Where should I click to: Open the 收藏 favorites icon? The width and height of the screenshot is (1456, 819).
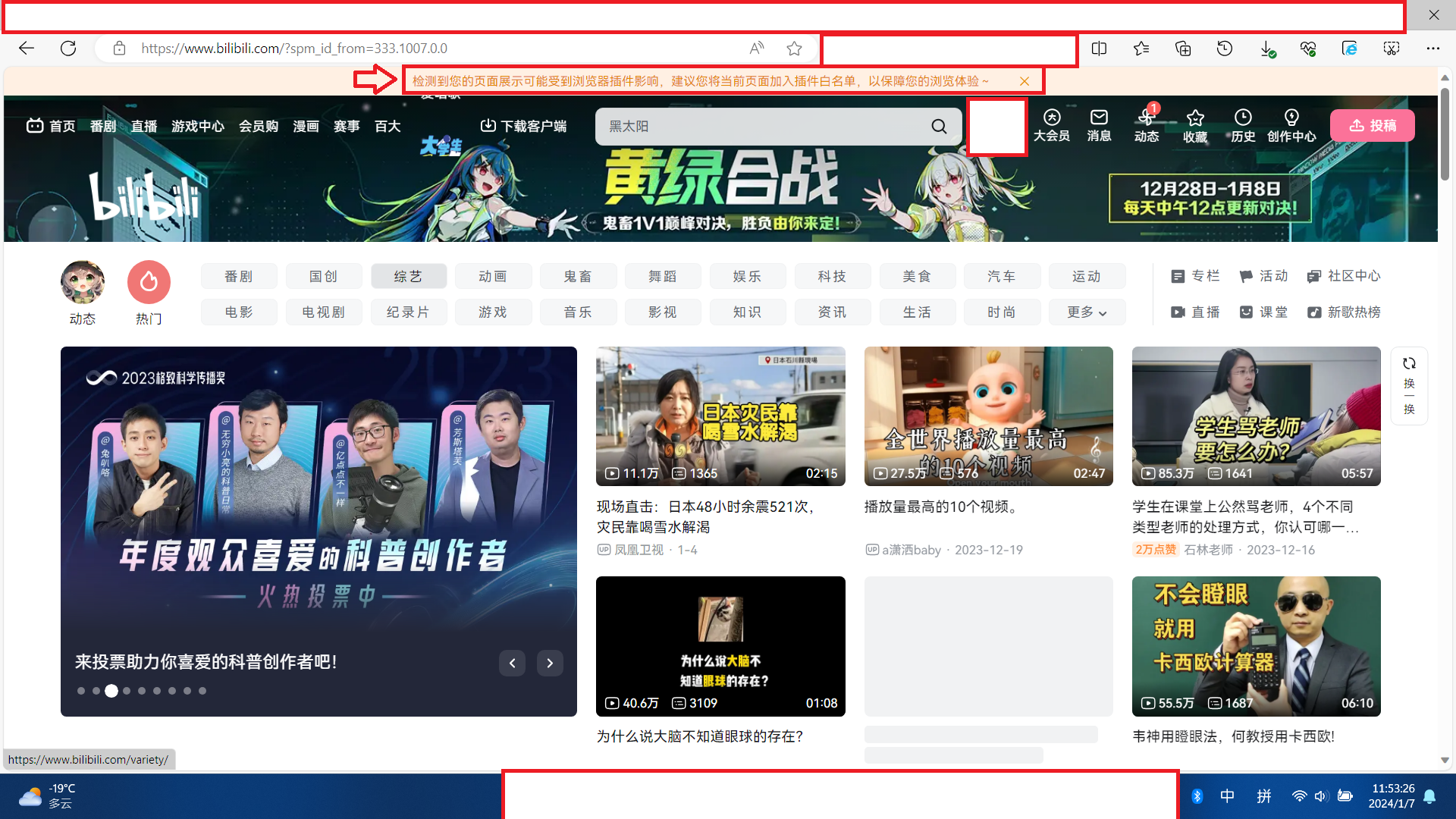coord(1194,125)
